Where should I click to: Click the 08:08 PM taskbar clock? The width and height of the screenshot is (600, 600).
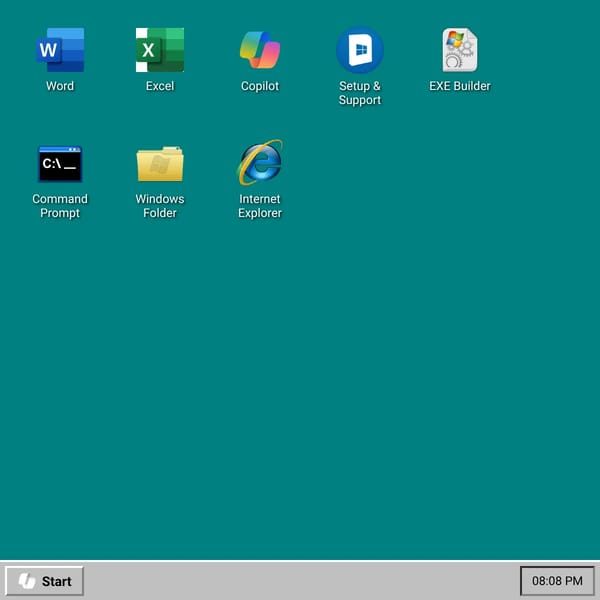557,581
